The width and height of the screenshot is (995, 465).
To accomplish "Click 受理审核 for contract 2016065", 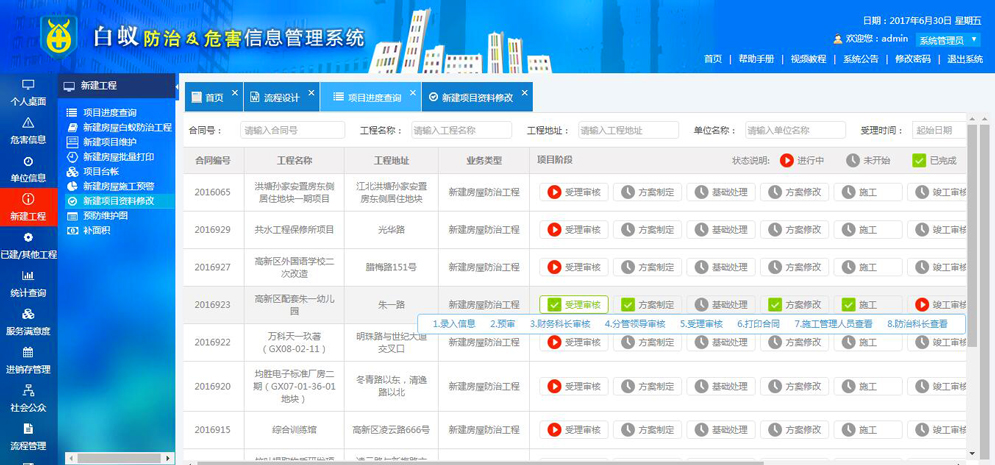I will point(573,192).
